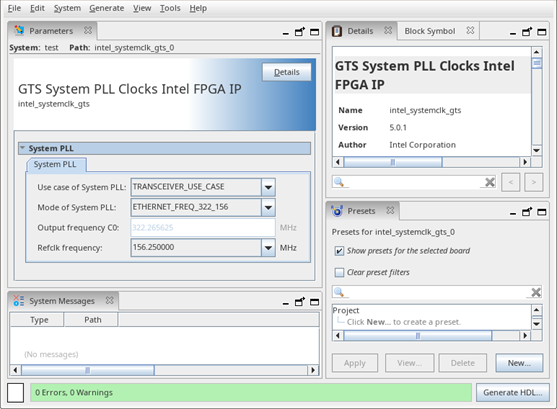Maximize the Details panel

coord(541,32)
